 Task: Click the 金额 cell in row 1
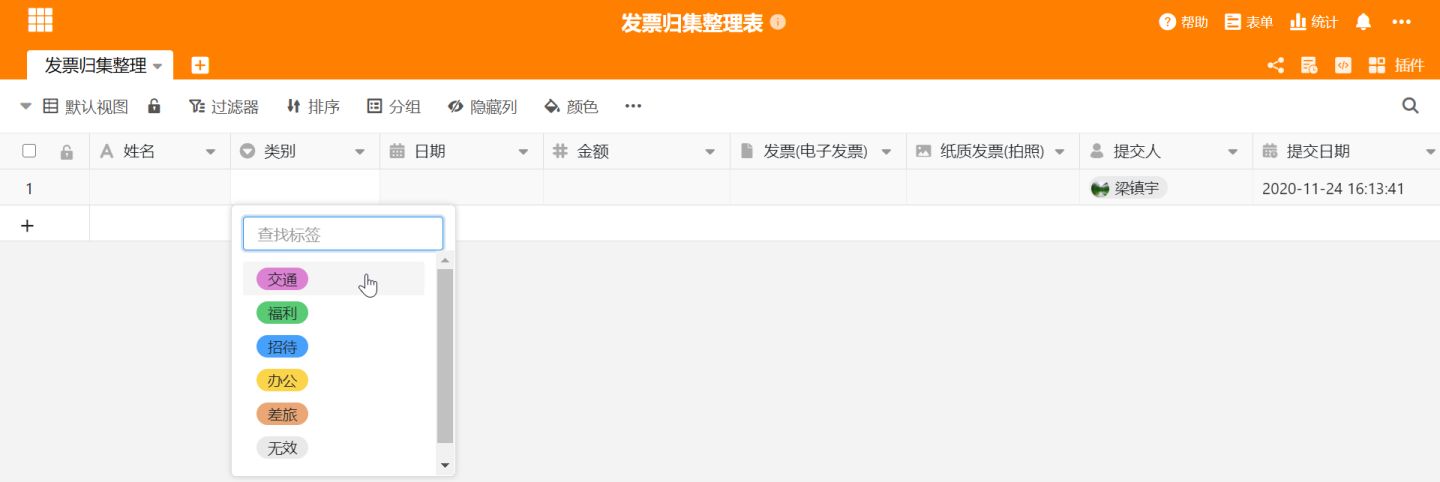coord(637,188)
